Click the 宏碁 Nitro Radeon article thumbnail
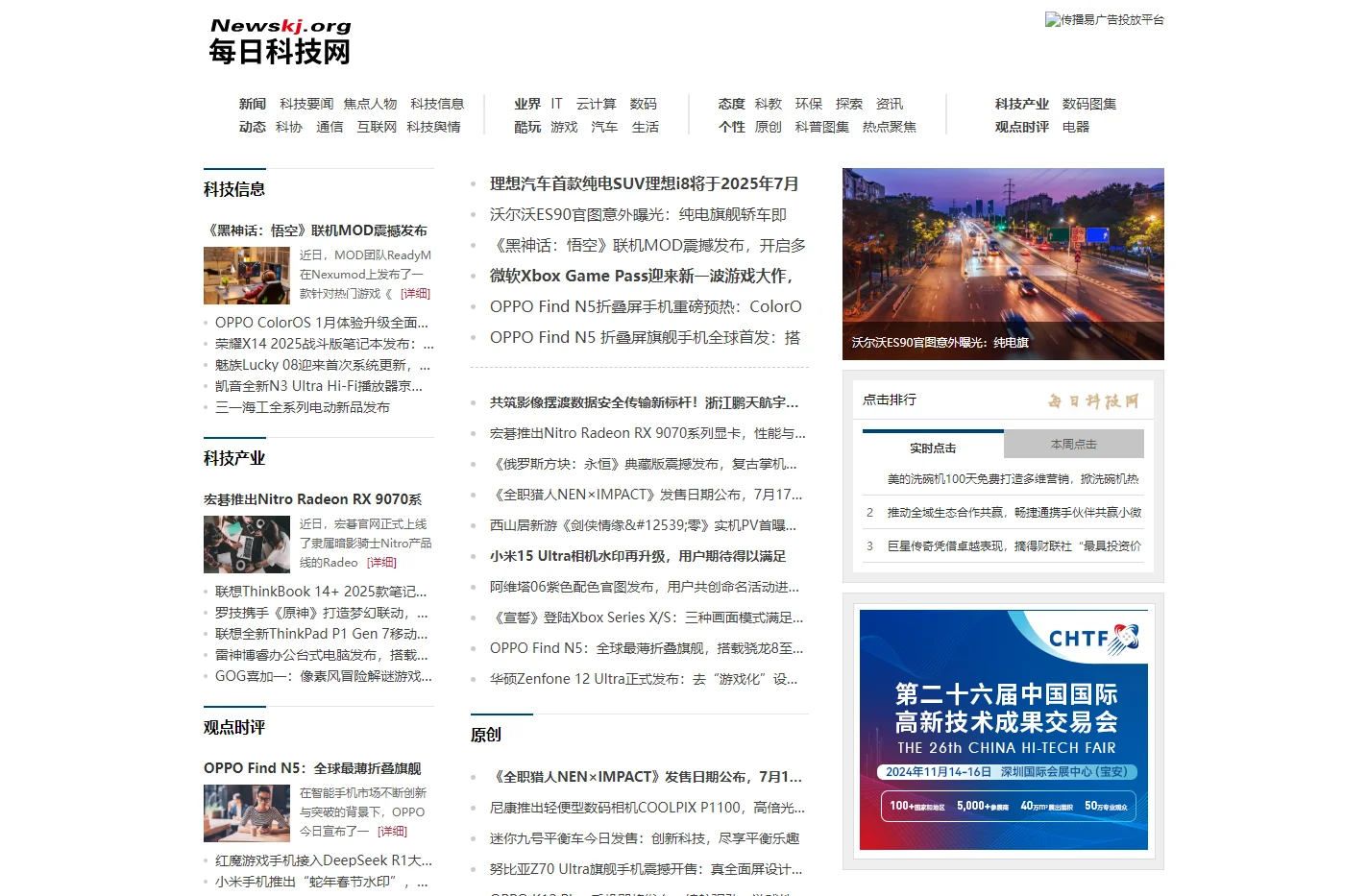1368x896 pixels. 247,545
